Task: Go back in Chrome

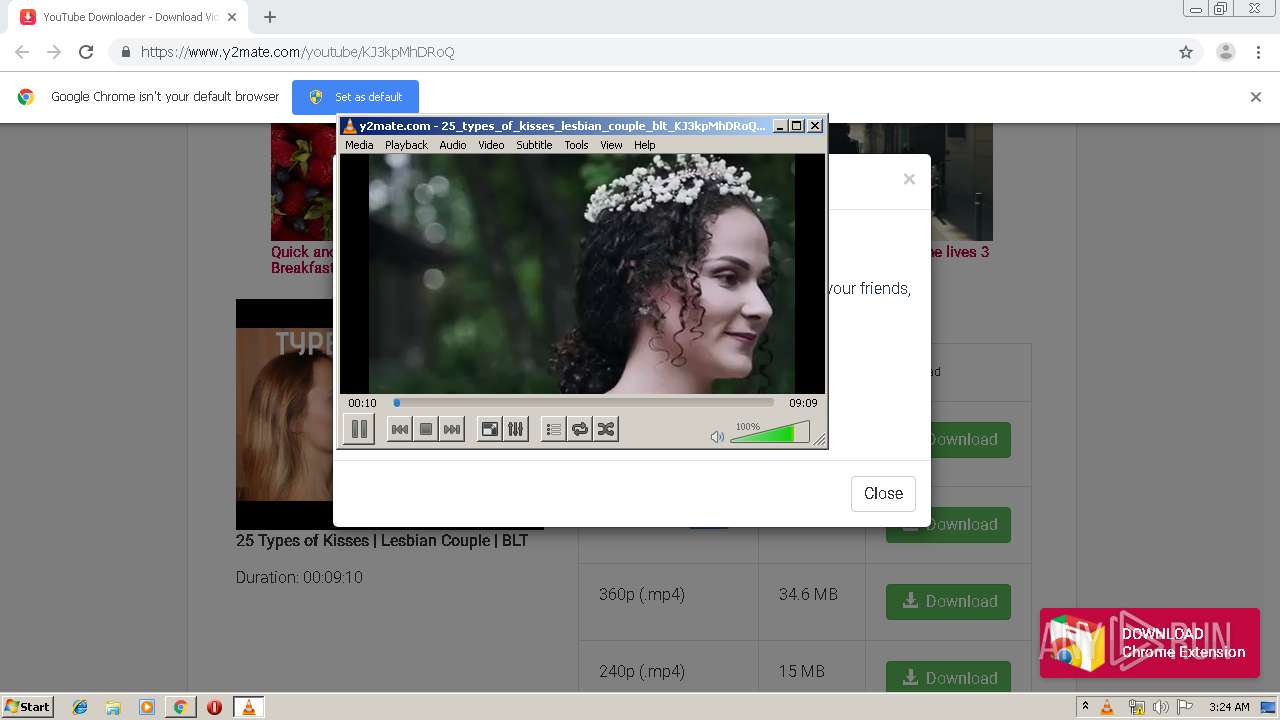Action: (x=22, y=52)
